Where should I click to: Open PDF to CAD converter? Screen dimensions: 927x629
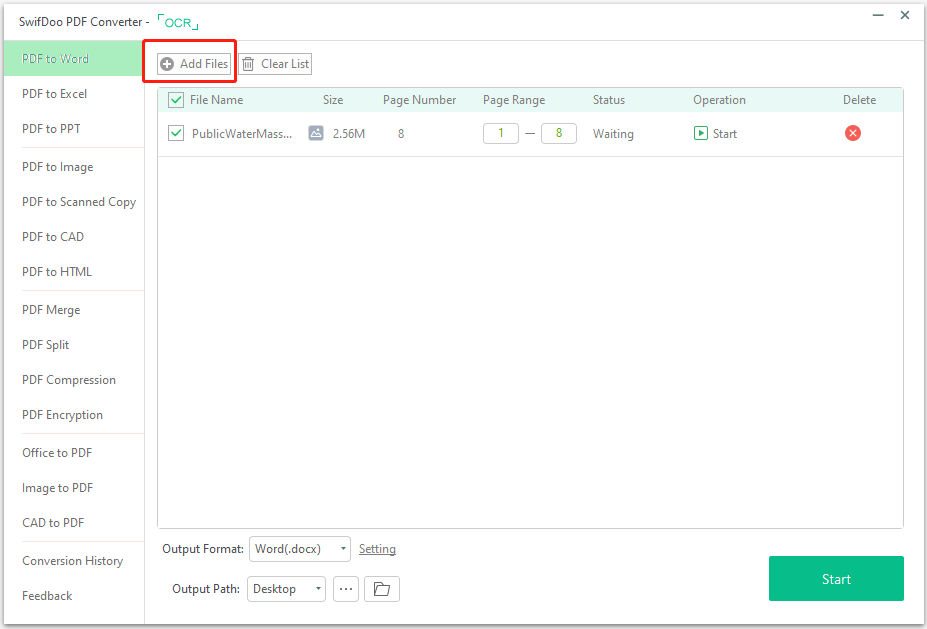tap(53, 236)
